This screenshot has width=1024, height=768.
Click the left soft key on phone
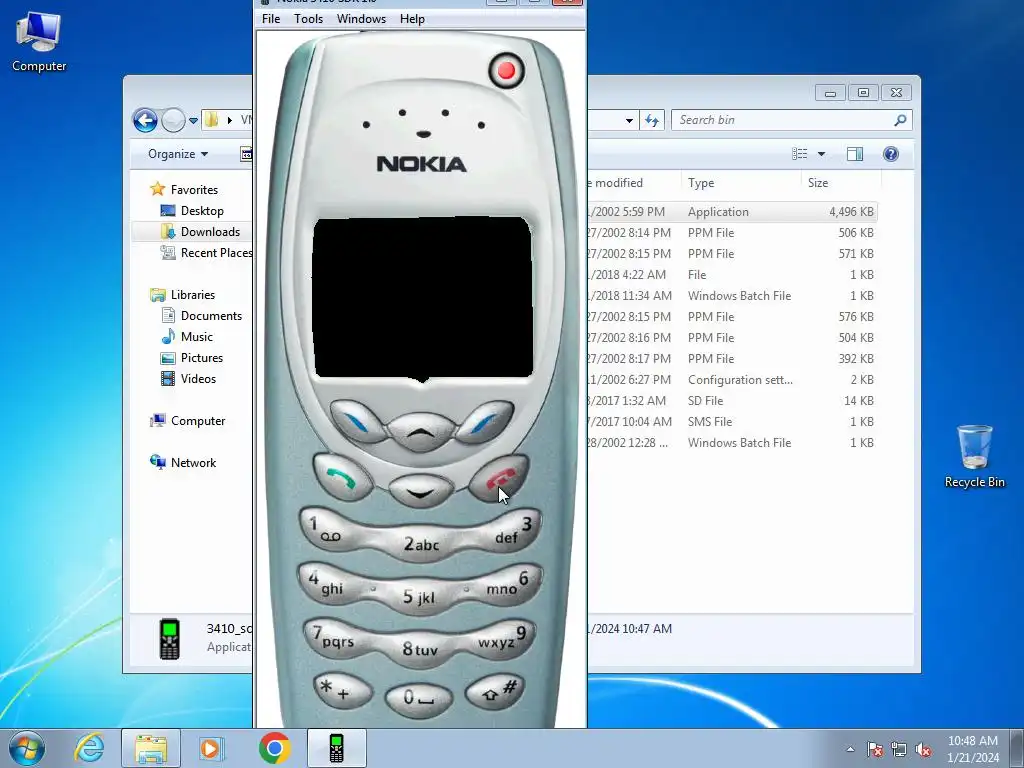[357, 422]
